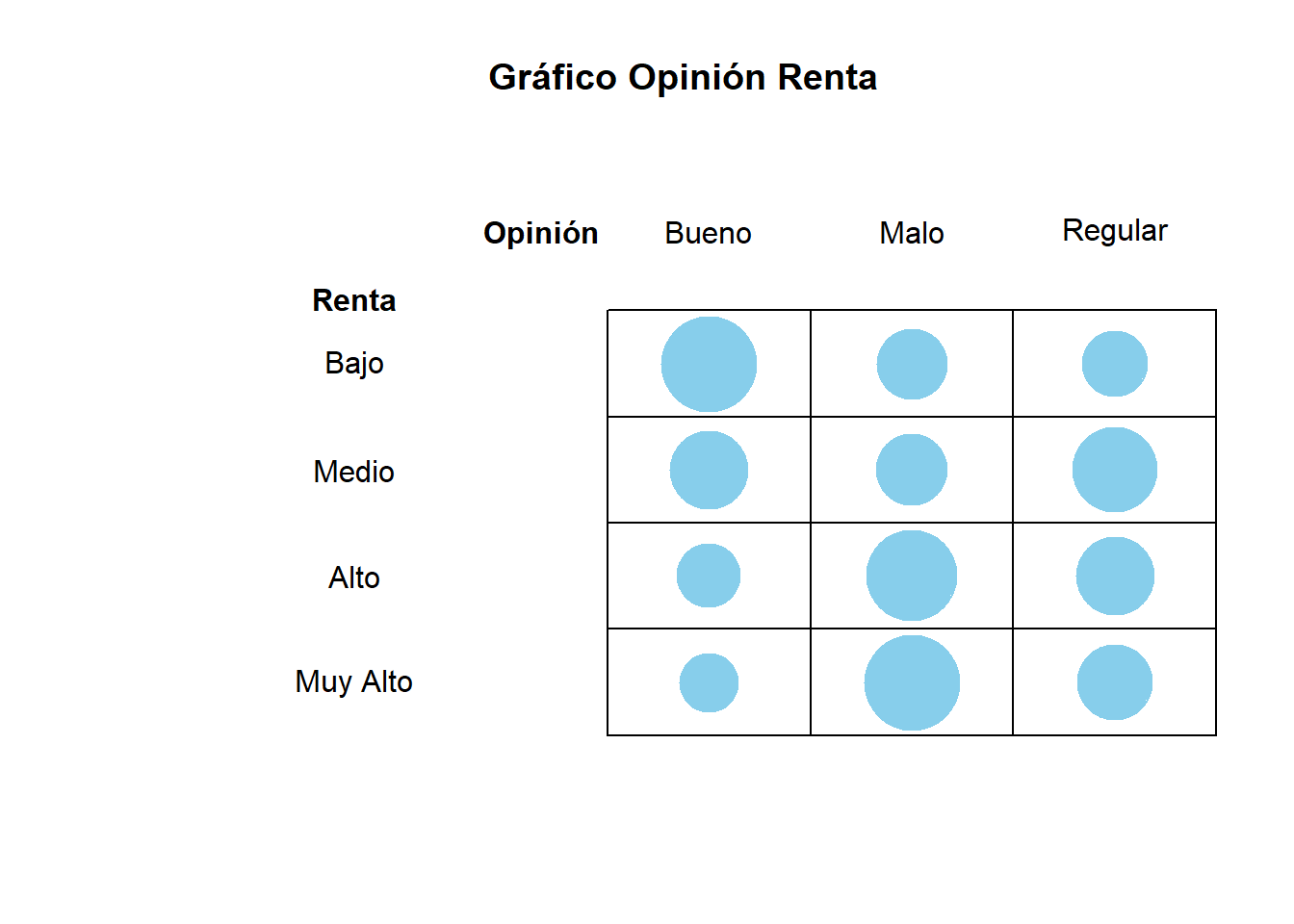This screenshot has height=924, width=1294.
Task: Click the Bajo–Malo balloon circle
Action: point(912,364)
